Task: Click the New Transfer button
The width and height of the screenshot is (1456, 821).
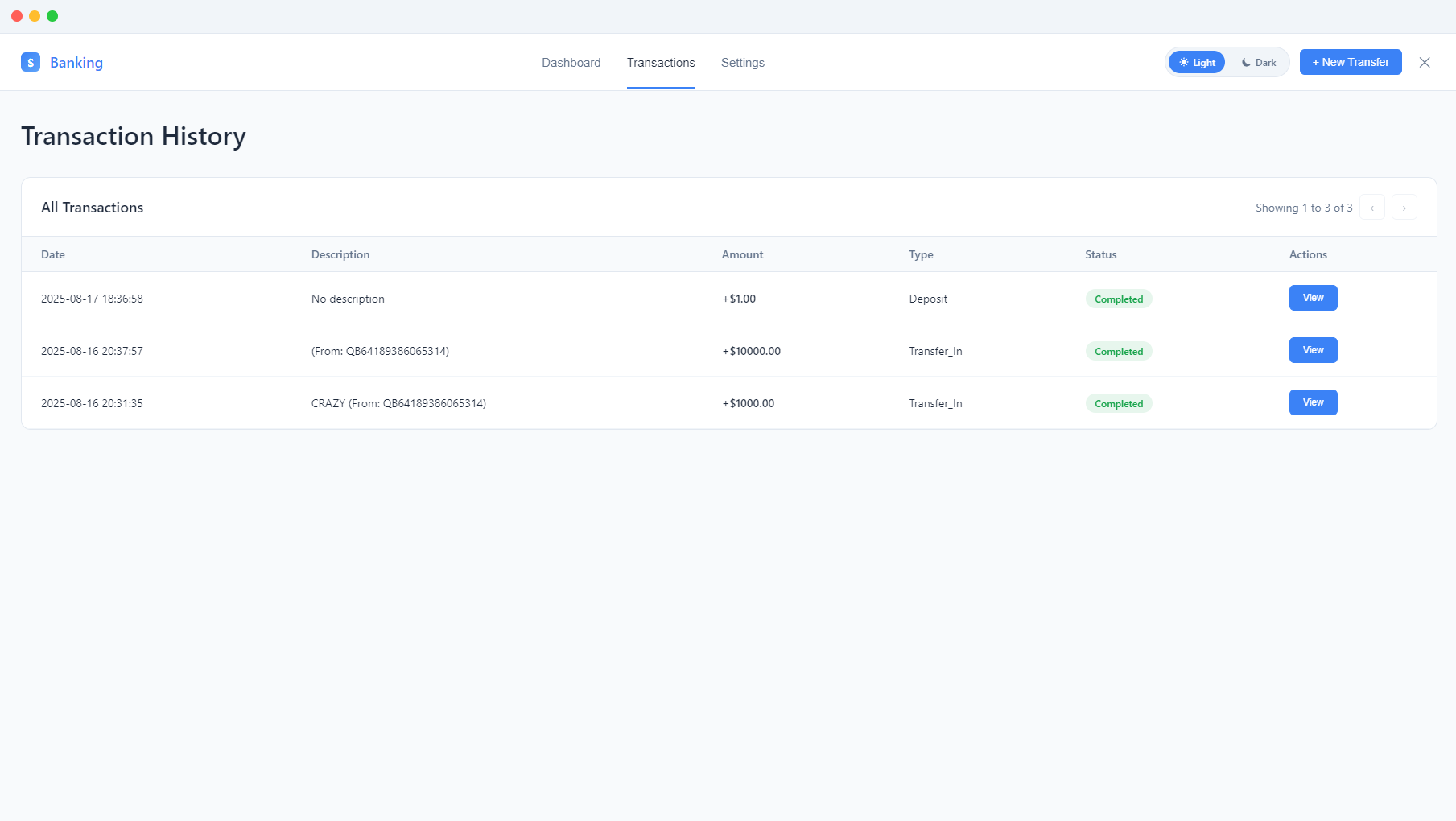Action: [1350, 62]
